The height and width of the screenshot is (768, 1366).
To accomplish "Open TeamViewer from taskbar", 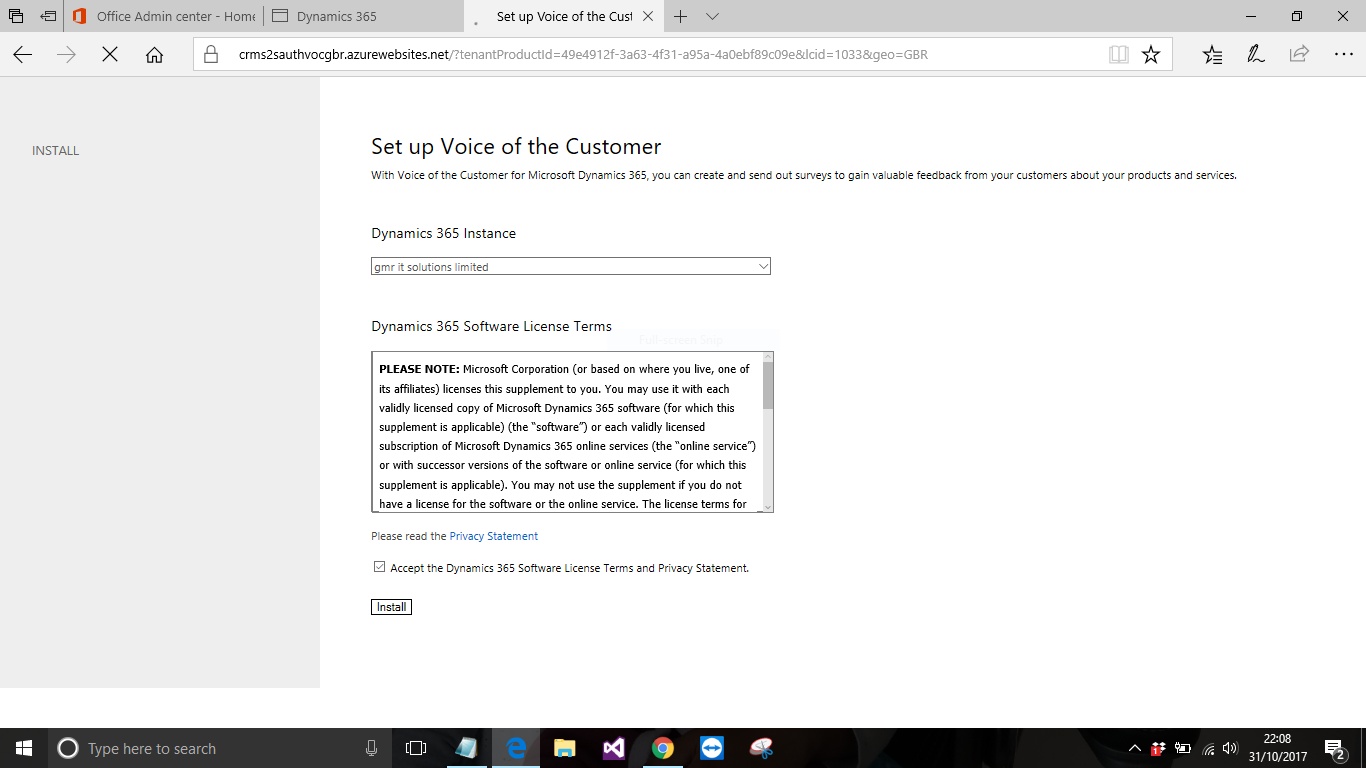I will coord(712,748).
